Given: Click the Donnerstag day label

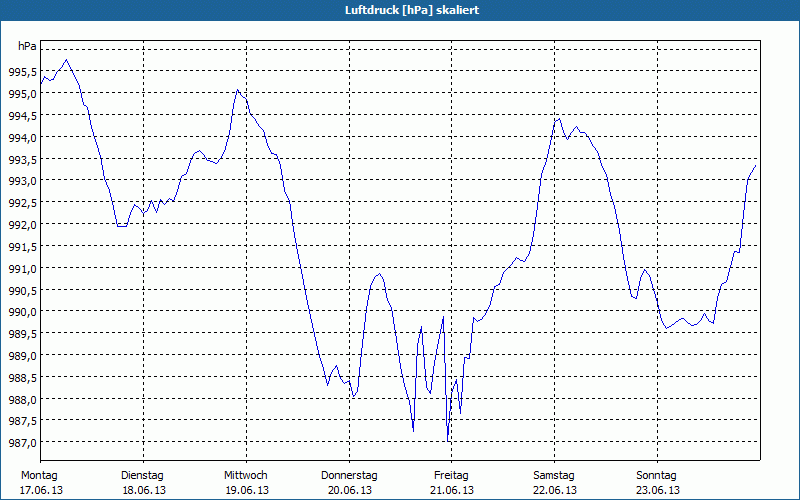Looking at the screenshot, I should coord(349,476).
